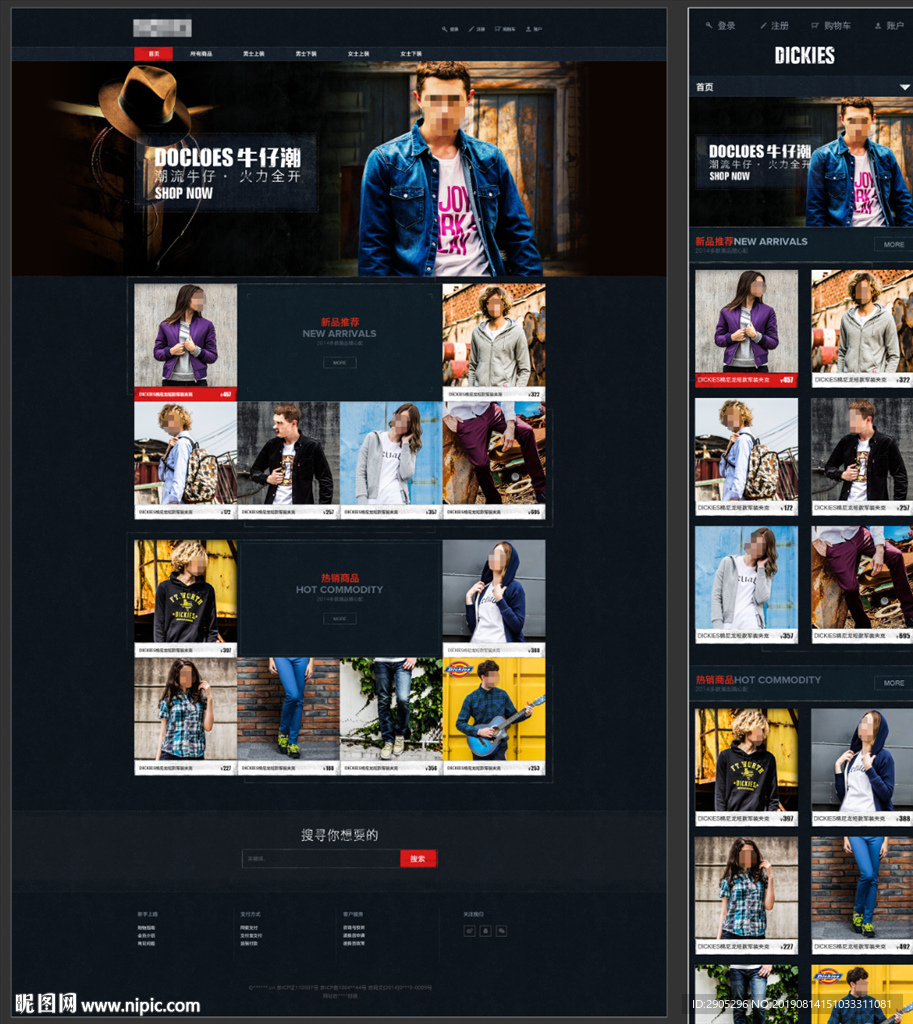Open the 女士下装 nav item
Screen dimensions: 913x1024
(x=411, y=54)
